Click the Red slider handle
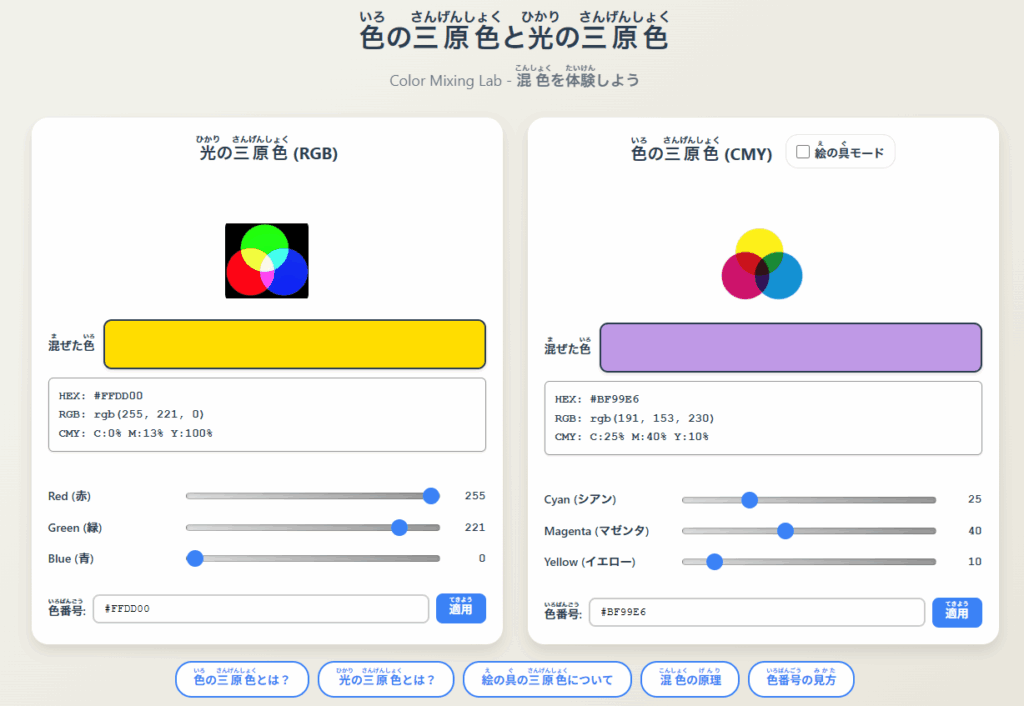Viewport: 1024px width, 706px height. click(x=431, y=496)
